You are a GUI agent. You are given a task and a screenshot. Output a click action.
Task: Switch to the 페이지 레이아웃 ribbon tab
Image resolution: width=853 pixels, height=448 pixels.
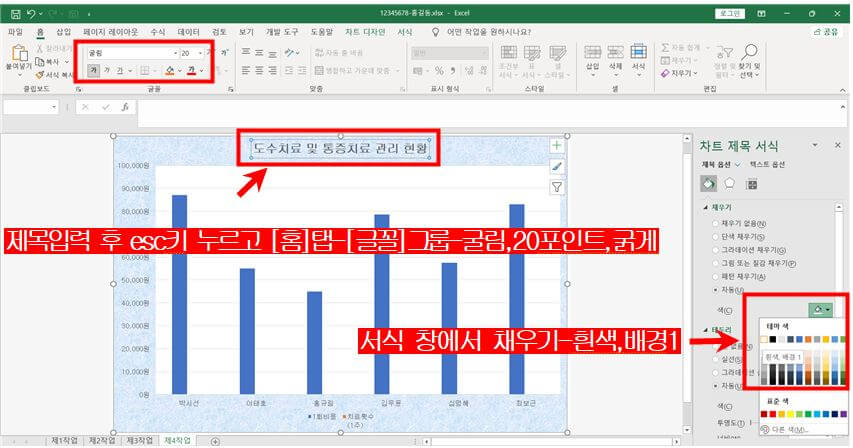pyautogui.click(x=110, y=33)
